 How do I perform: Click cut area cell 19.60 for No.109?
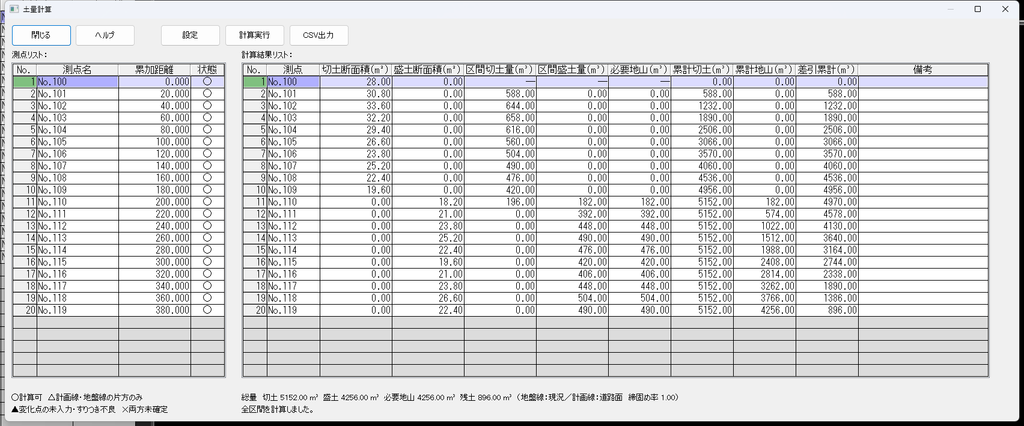pos(356,189)
